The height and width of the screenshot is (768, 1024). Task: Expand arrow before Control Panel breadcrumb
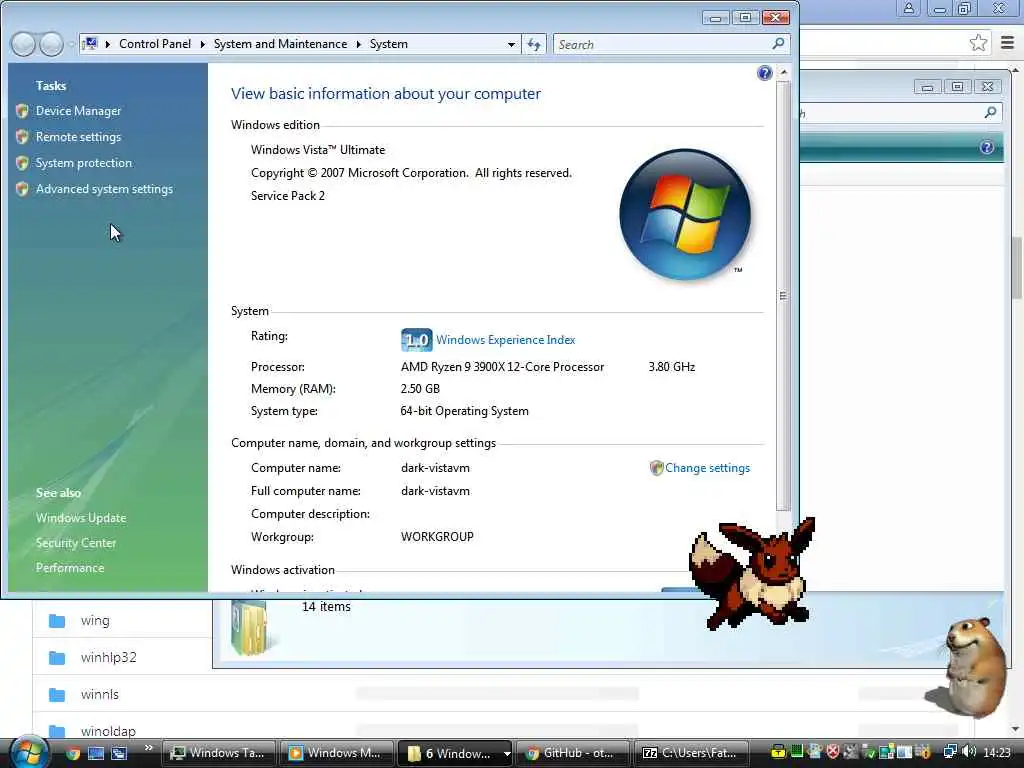108,44
